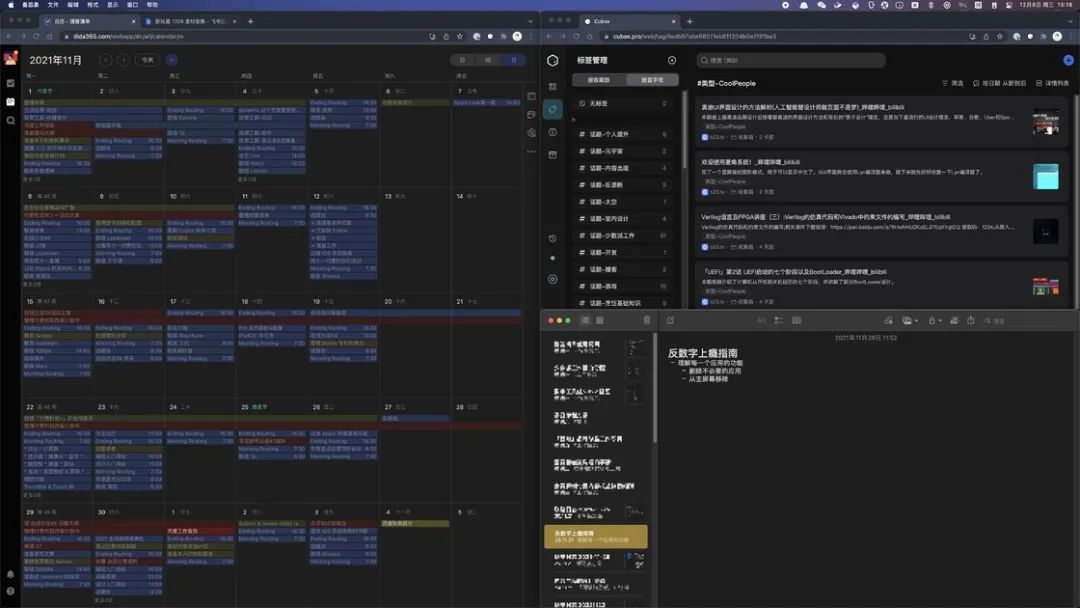This screenshot has height=608, width=1080.
Task: Open tab search chevron in Cubox browser window
Action: 1070,21
